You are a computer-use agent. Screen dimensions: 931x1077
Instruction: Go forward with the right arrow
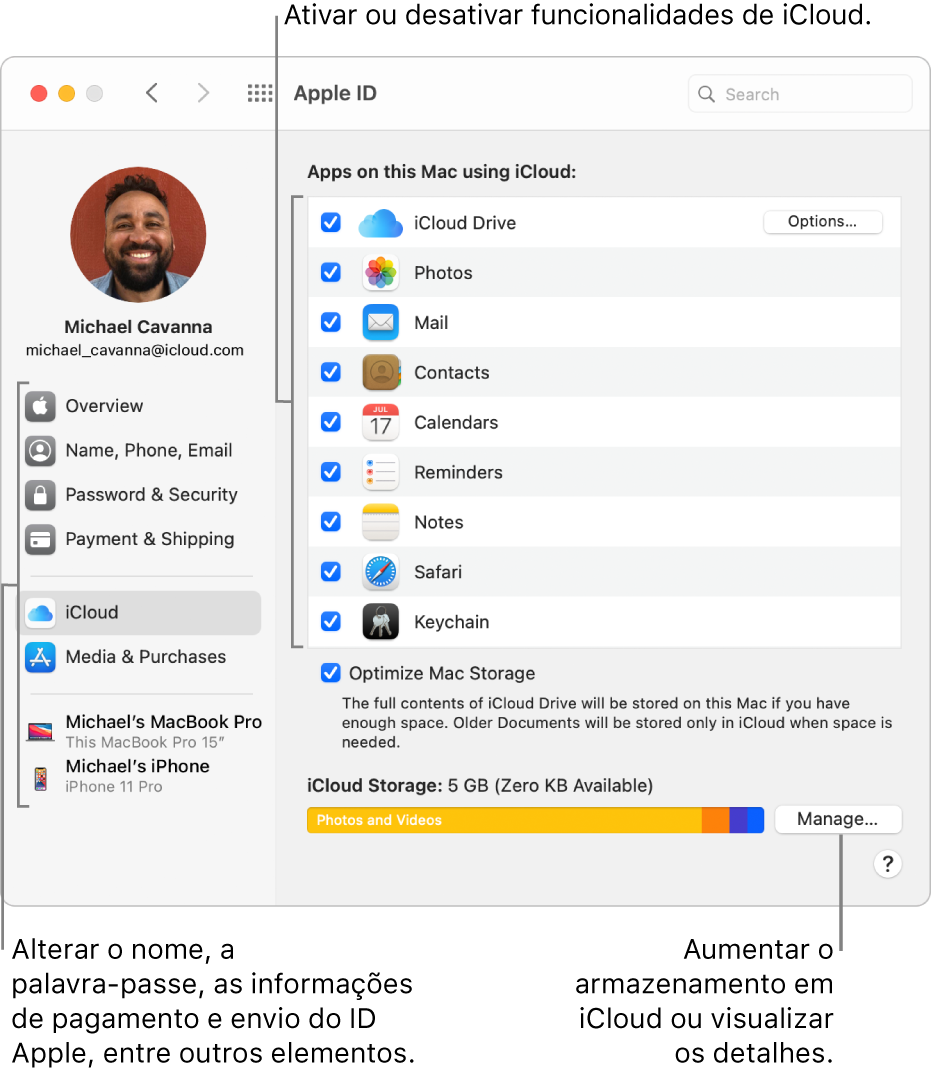click(x=203, y=93)
